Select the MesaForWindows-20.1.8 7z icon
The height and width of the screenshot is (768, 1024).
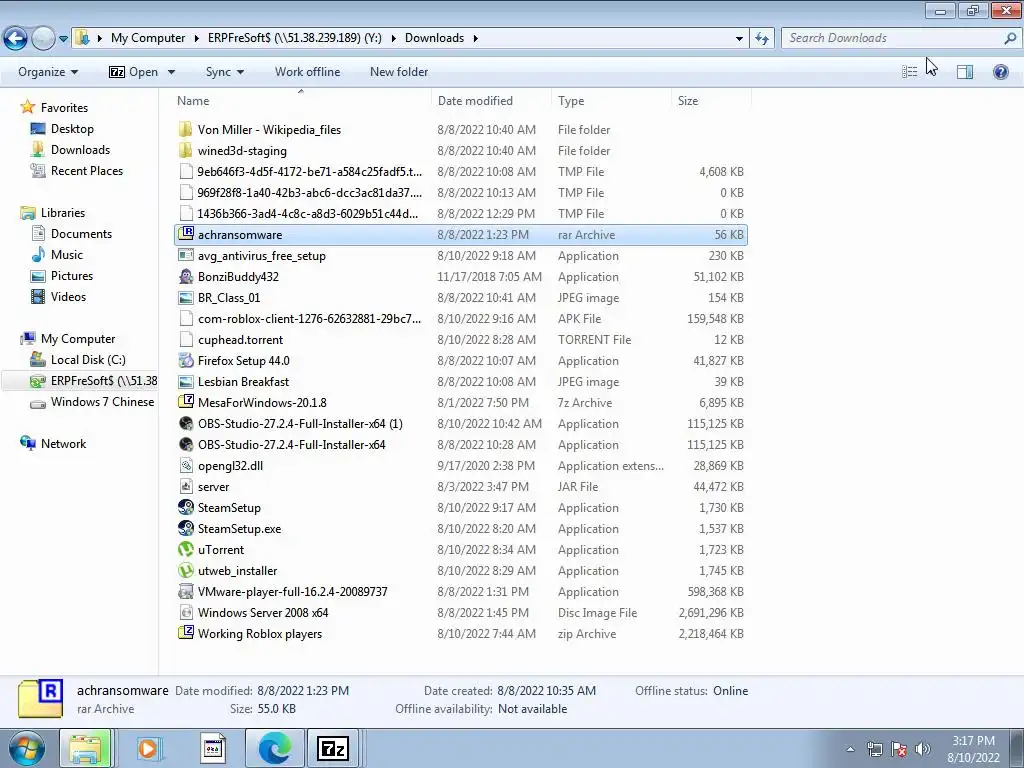coord(186,402)
